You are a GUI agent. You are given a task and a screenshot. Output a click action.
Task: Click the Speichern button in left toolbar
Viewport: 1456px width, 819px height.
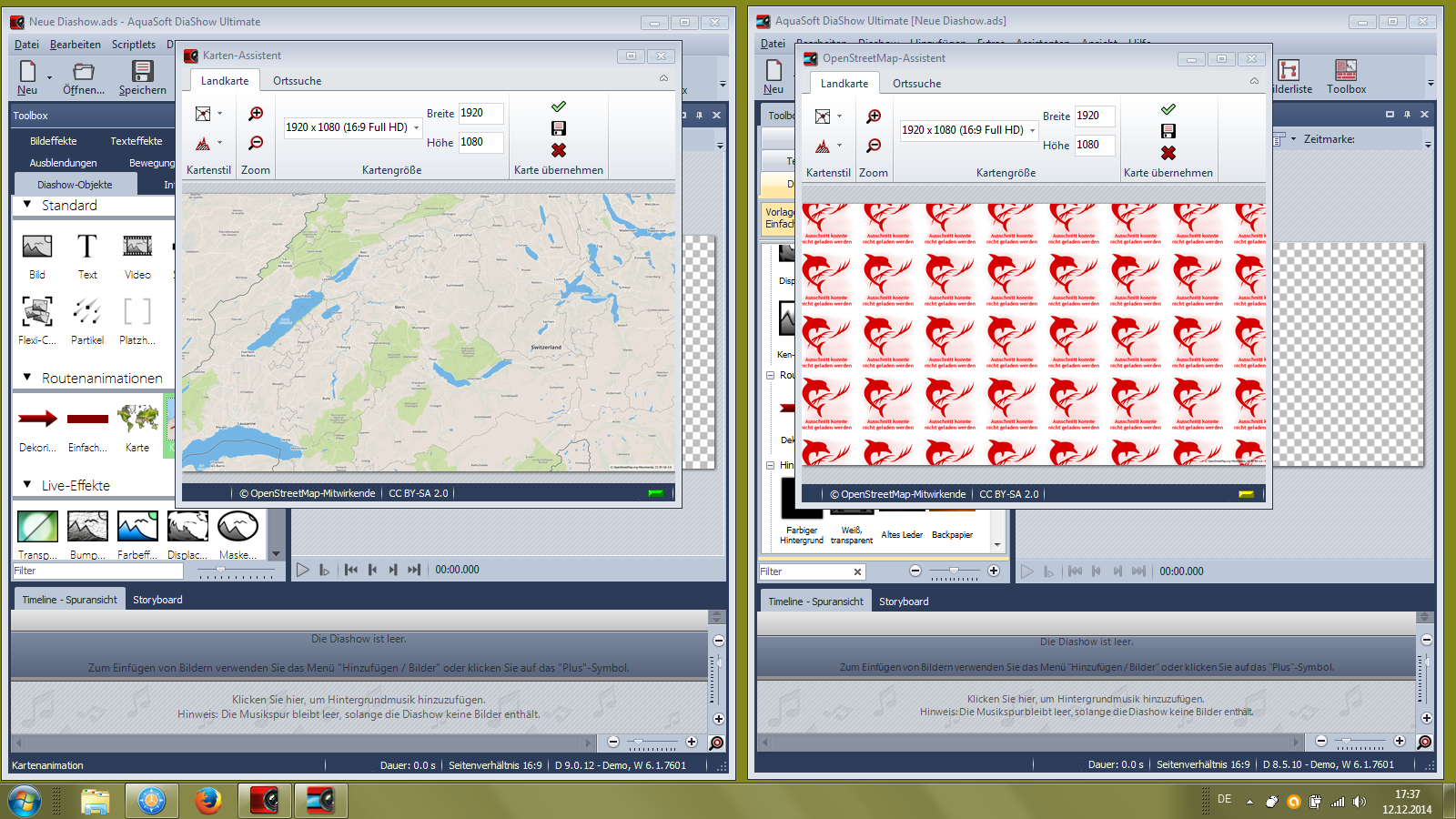tap(143, 77)
